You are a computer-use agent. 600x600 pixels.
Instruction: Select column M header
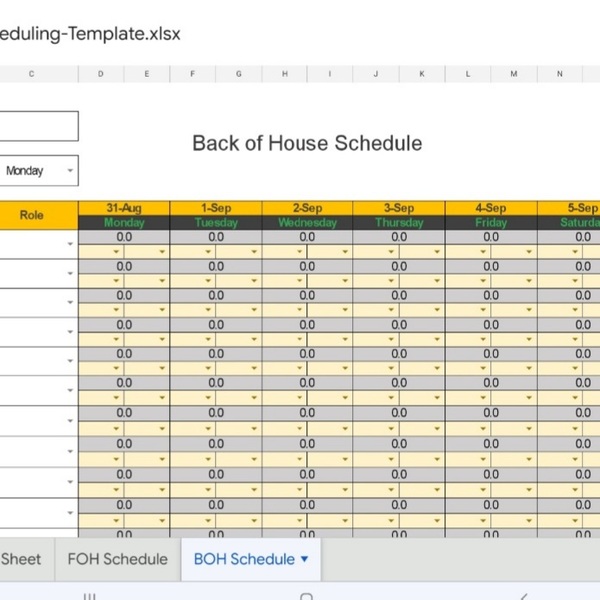click(x=514, y=74)
